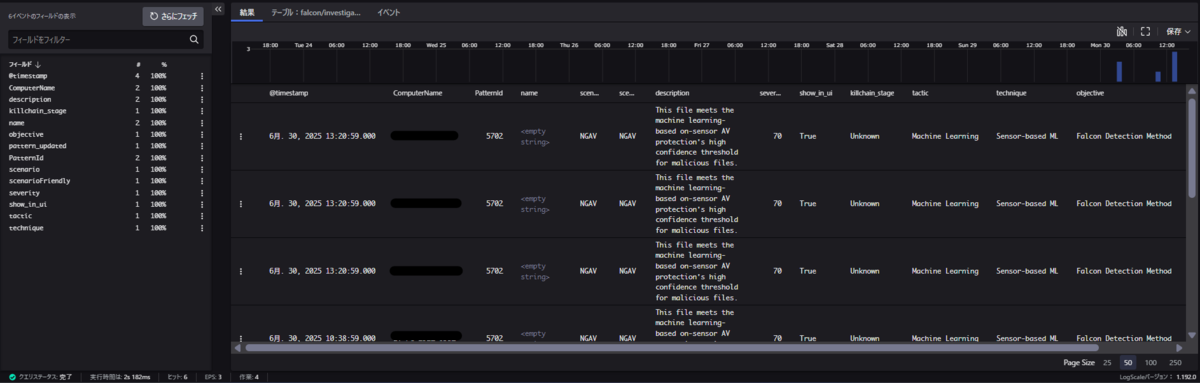Click the 6月. 30, 2025 10:38:59.000 timestamp cell
1200x383 pixels.
pos(322,339)
